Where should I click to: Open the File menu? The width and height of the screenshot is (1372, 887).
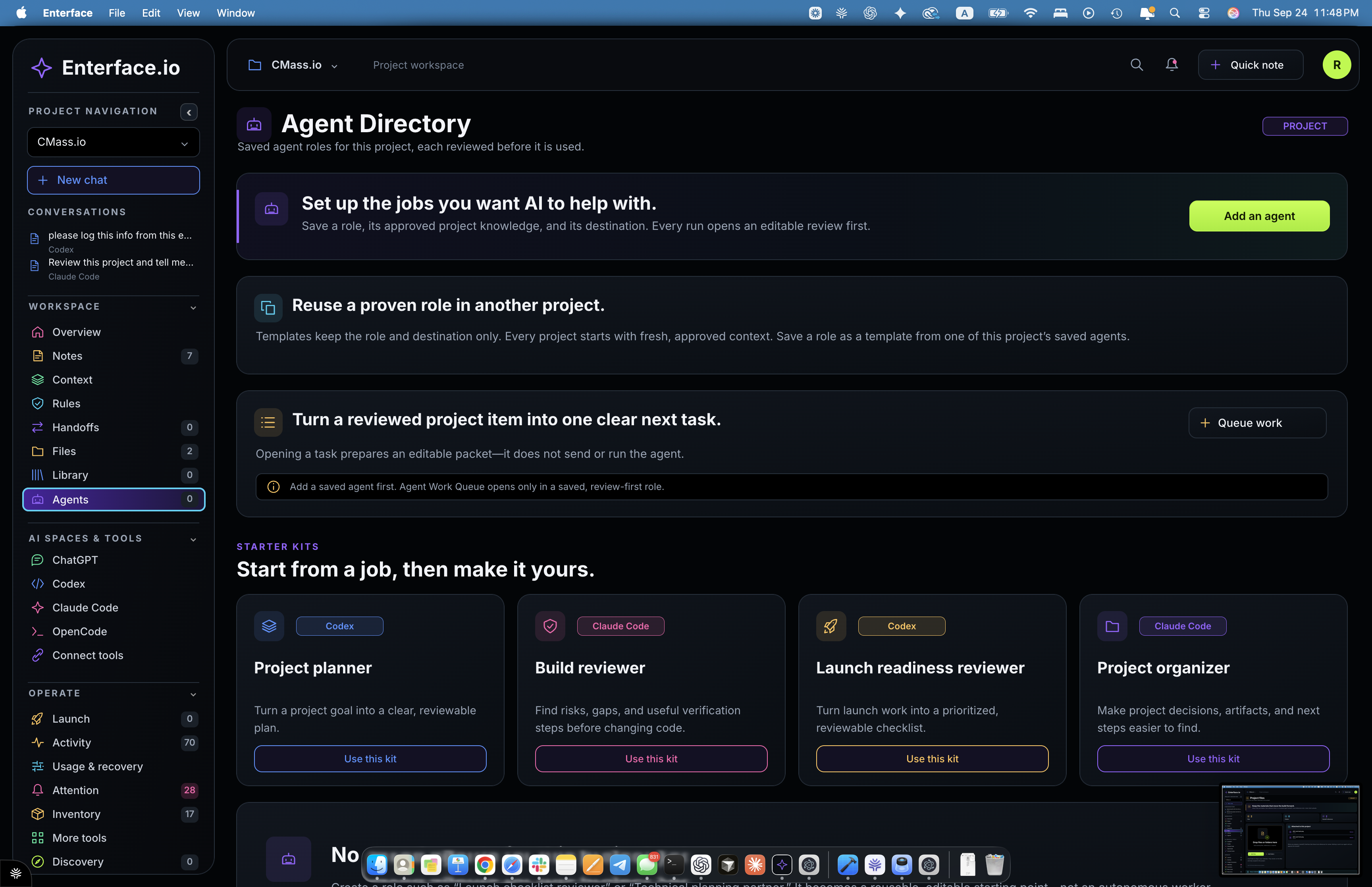tap(116, 13)
